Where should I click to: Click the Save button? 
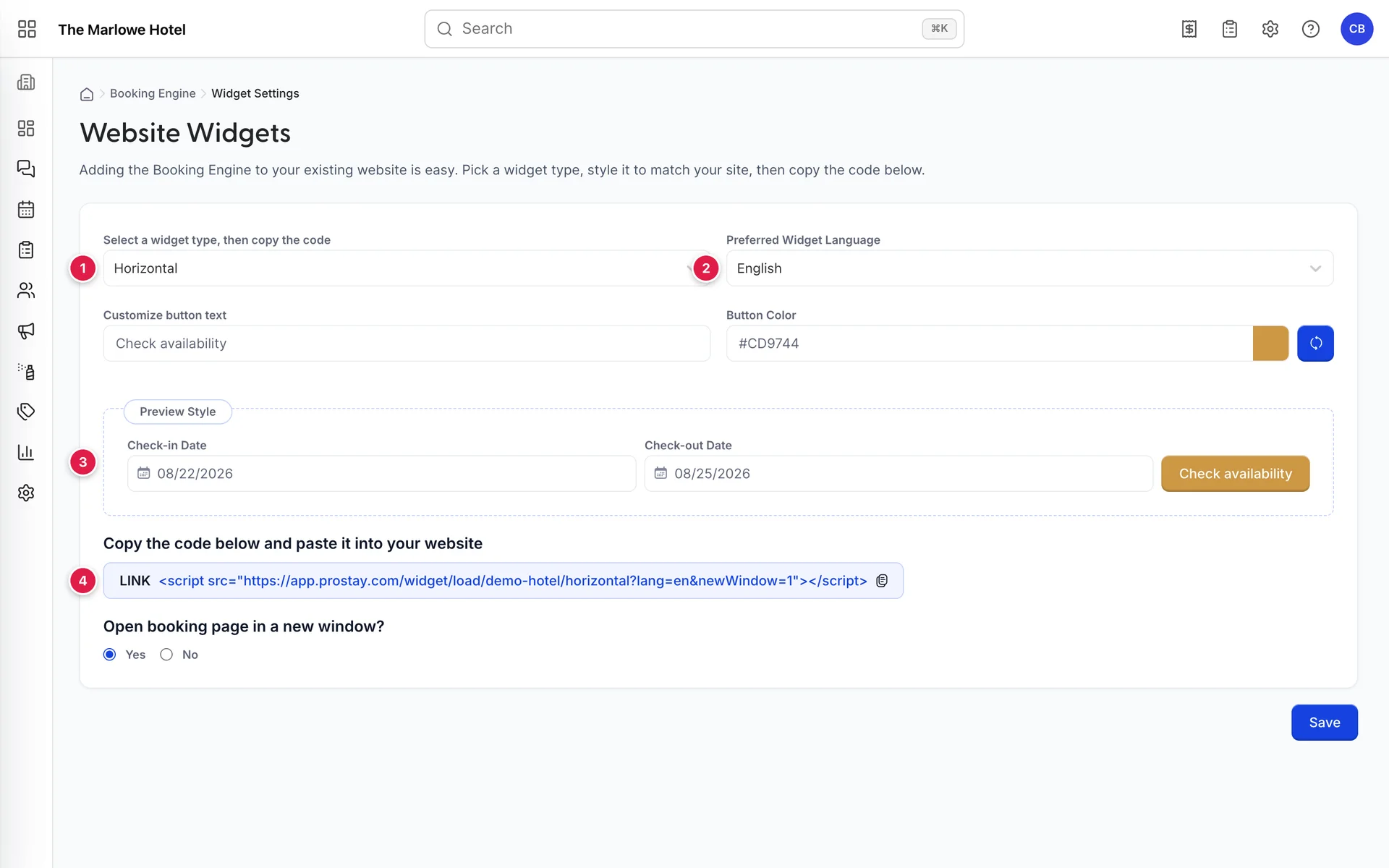(x=1324, y=723)
